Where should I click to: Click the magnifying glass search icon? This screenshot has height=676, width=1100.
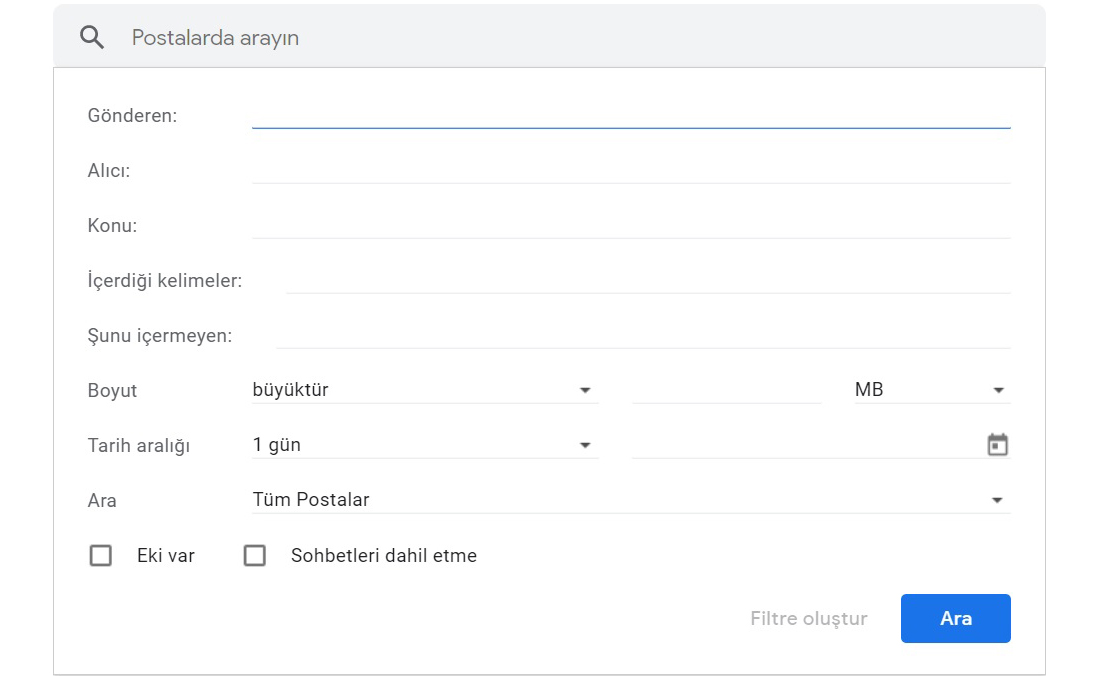[x=92, y=38]
